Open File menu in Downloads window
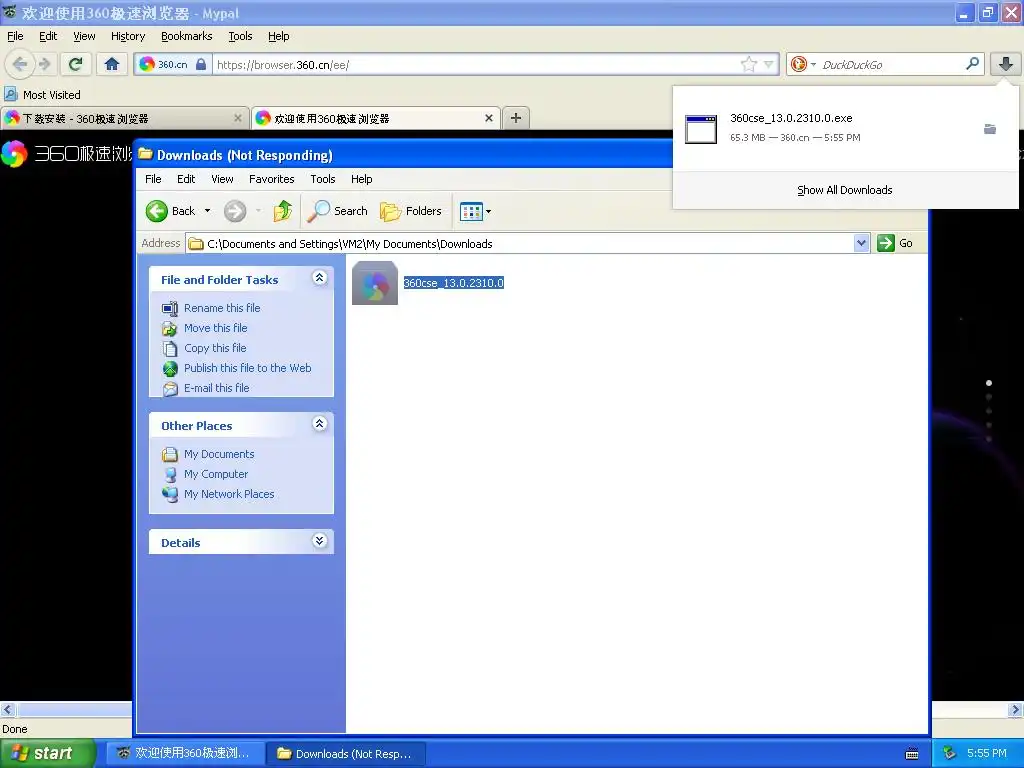 153,179
